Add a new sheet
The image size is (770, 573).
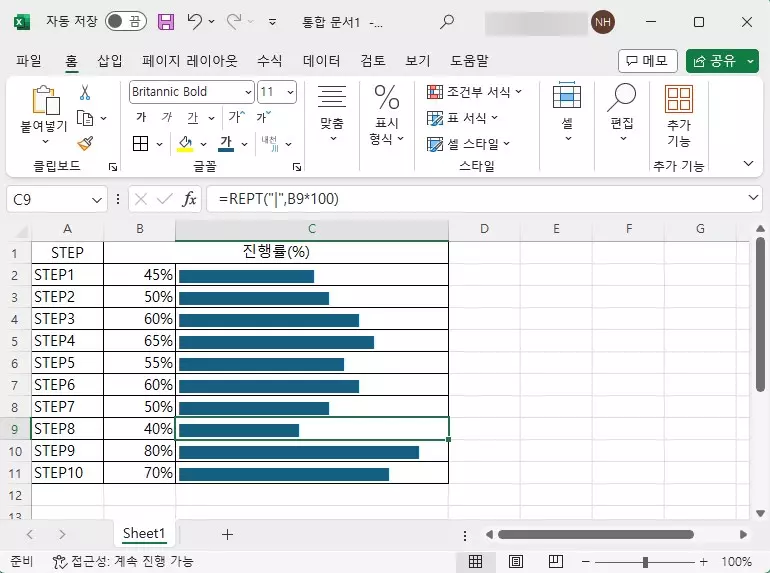227,534
